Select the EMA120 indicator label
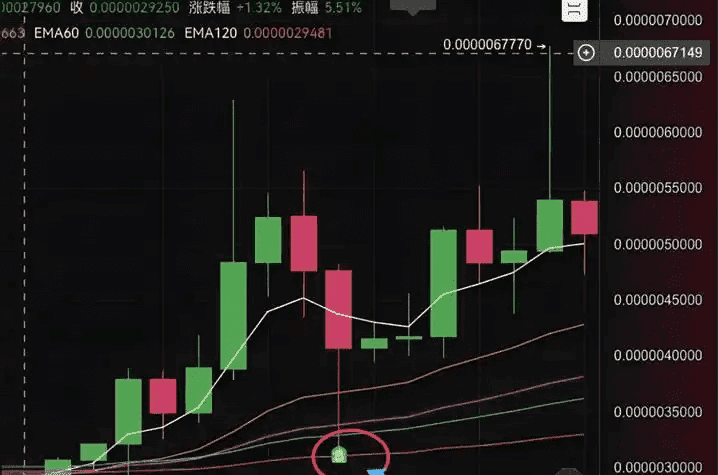Screen dimensions: 718x475 [211, 33]
